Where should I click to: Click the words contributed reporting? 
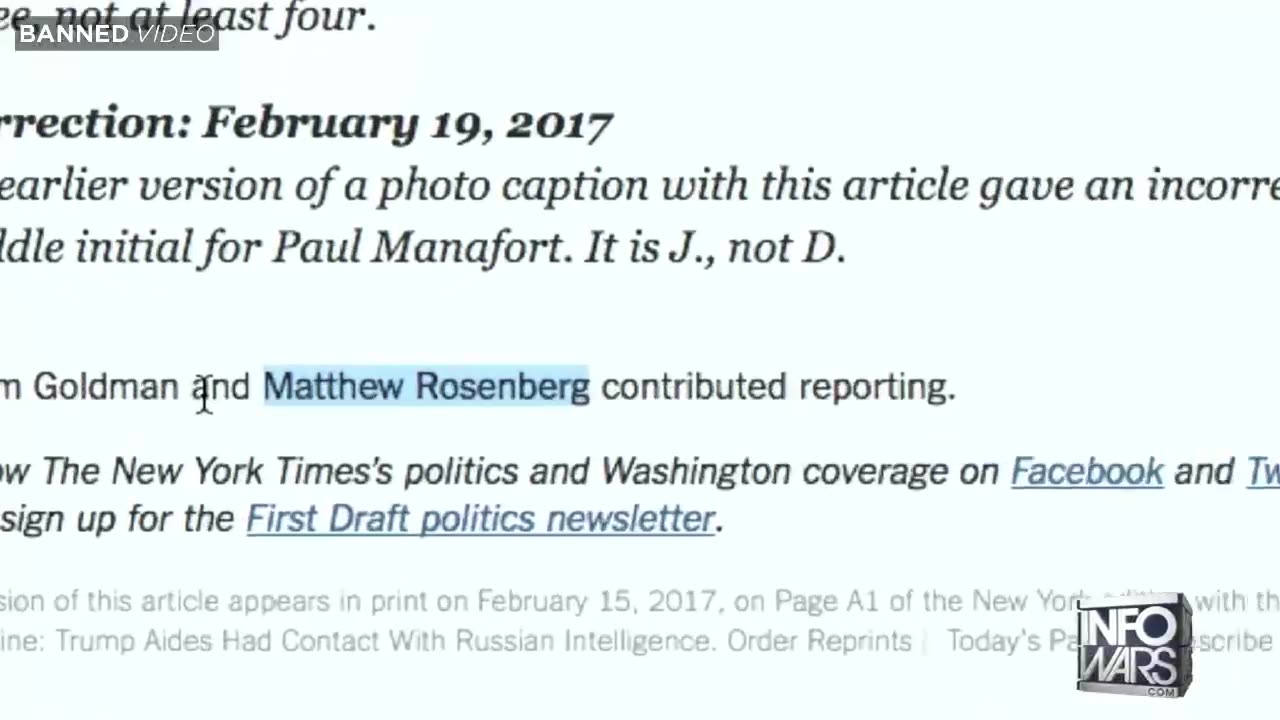(x=777, y=387)
